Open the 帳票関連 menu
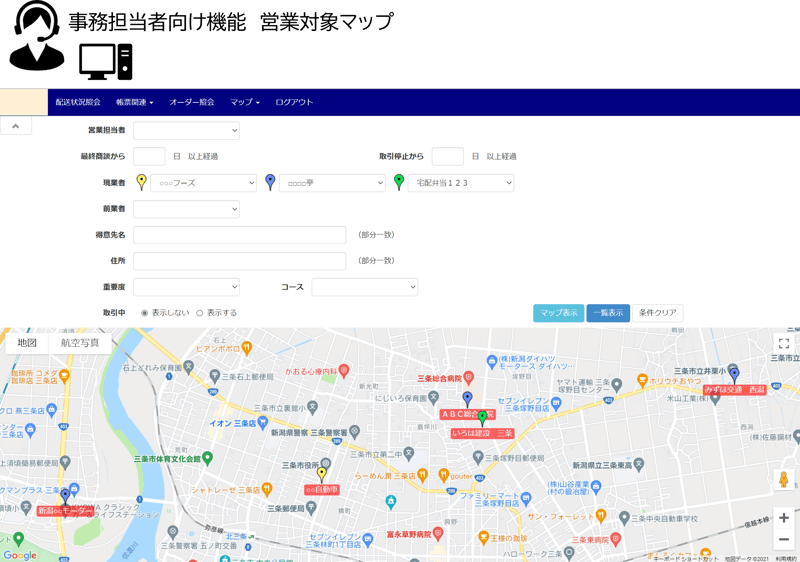This screenshot has width=800, height=562. pos(134,102)
